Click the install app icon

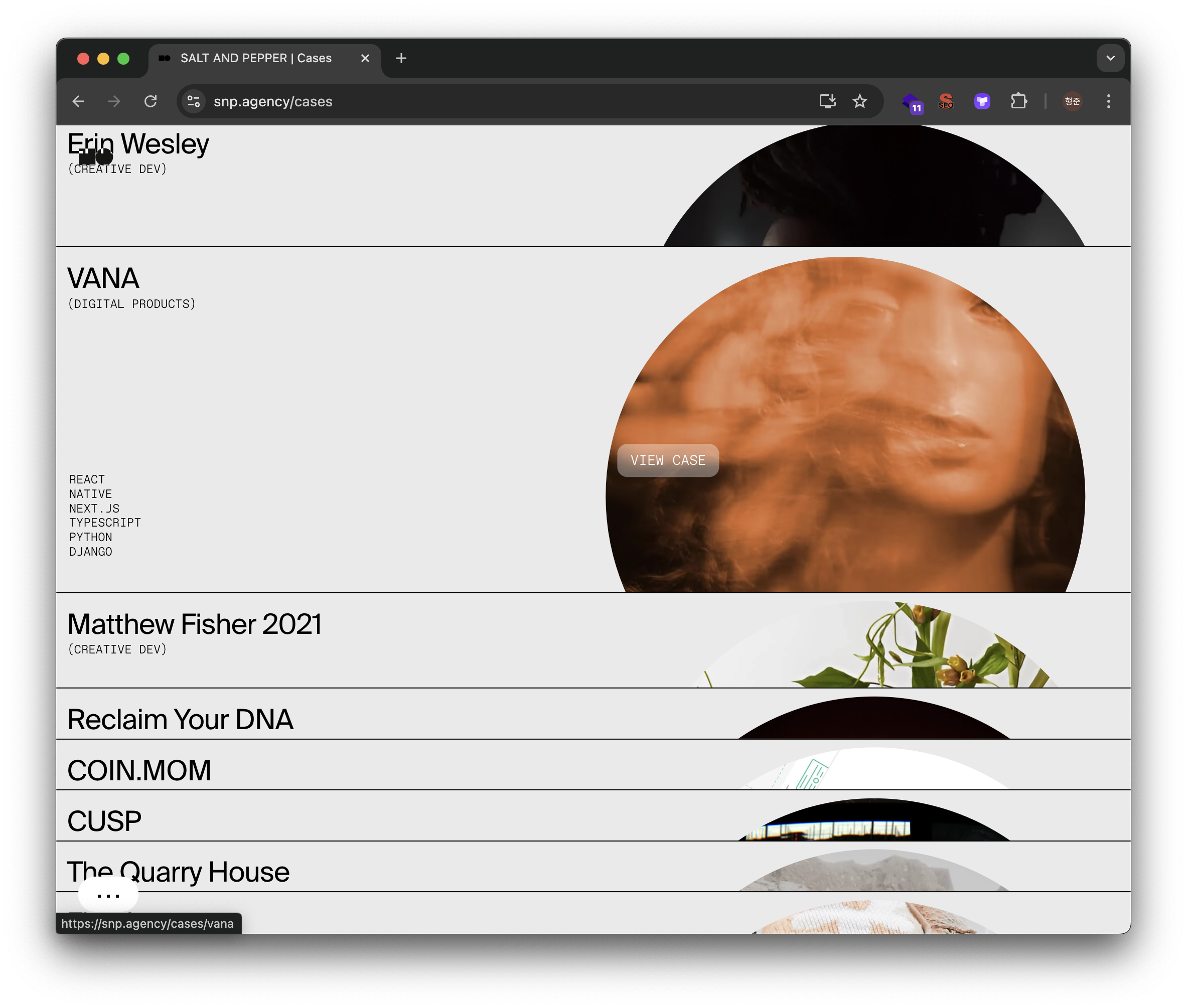pos(827,101)
